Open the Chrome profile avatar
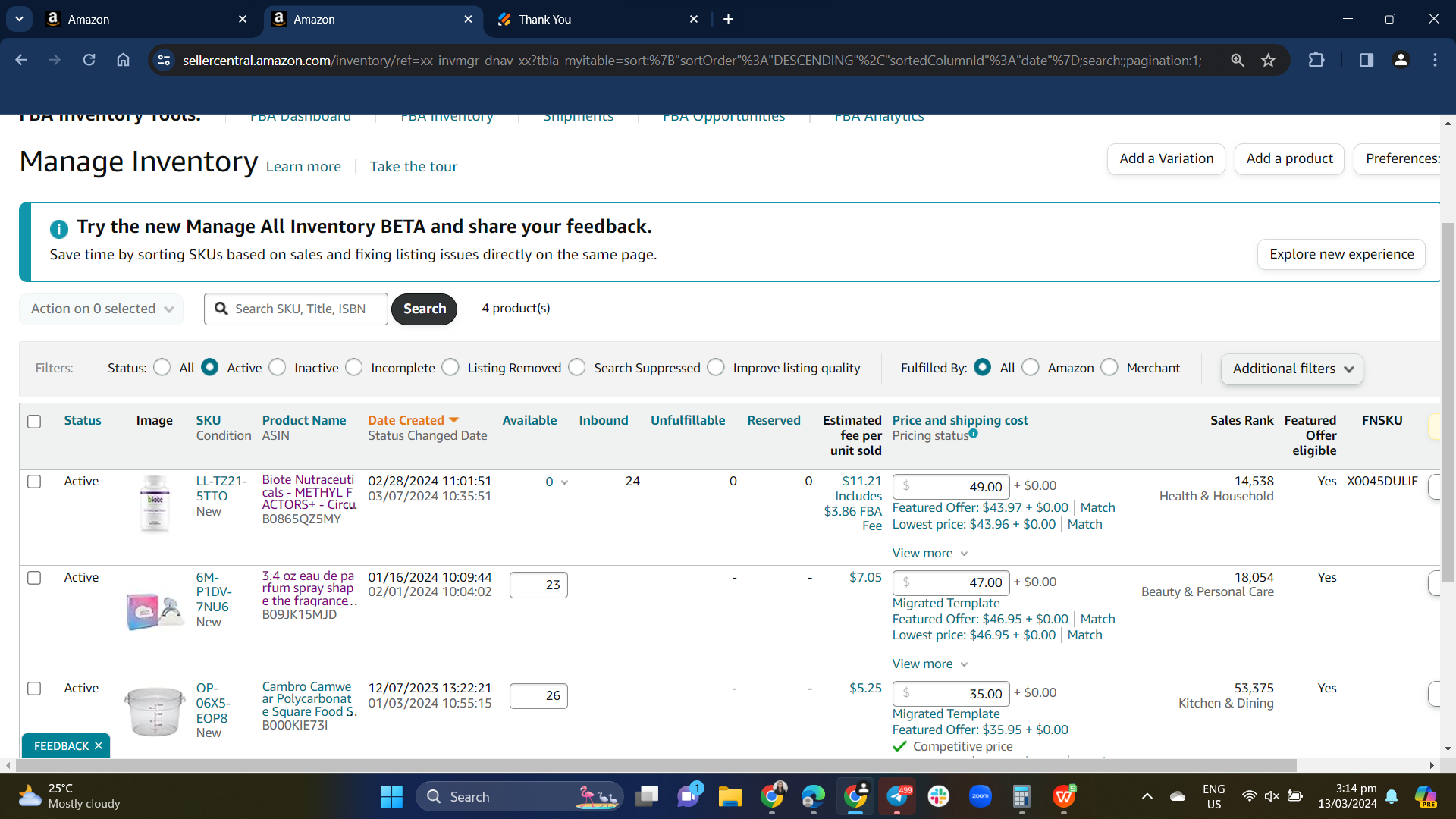This screenshot has width=1456, height=819. coord(1401,60)
